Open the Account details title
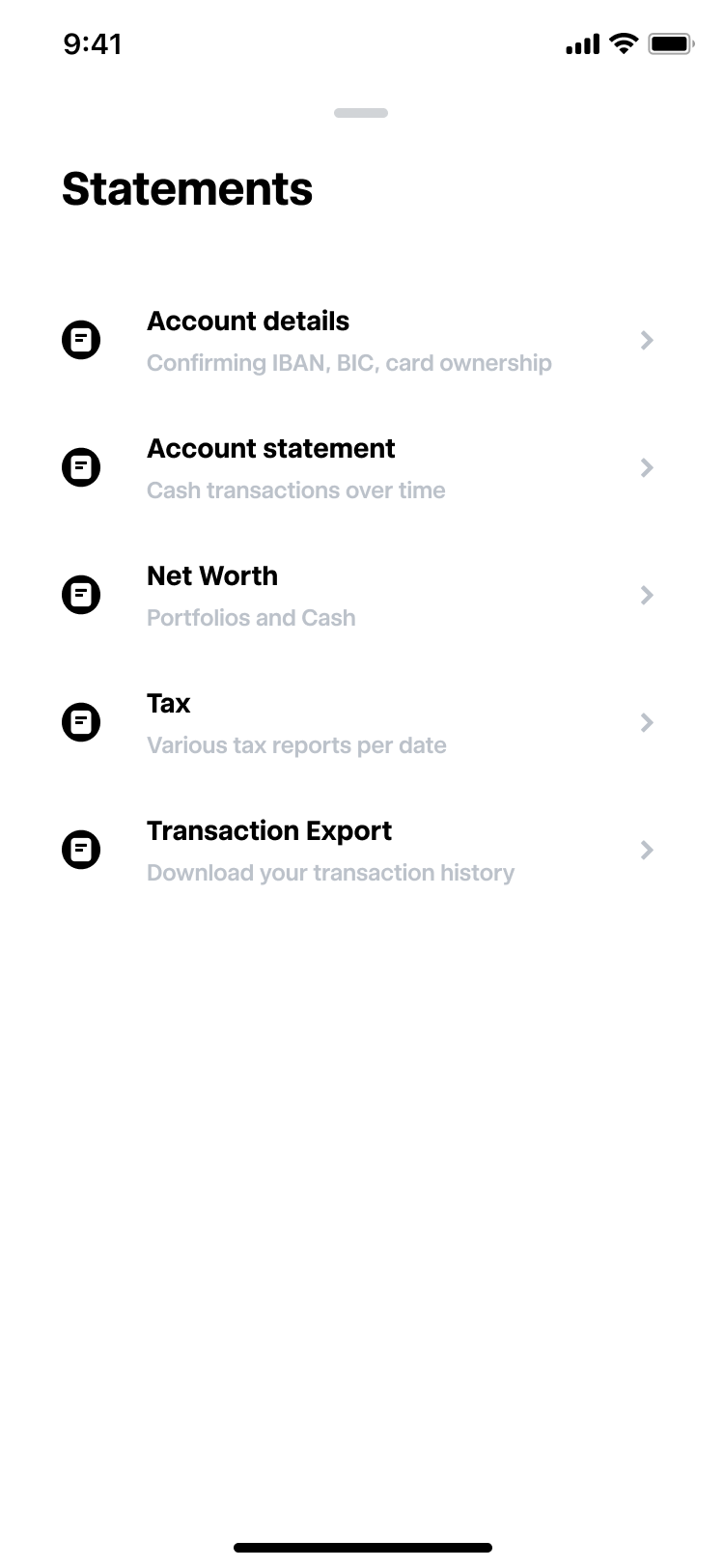The height and width of the screenshot is (1568, 724). click(248, 322)
